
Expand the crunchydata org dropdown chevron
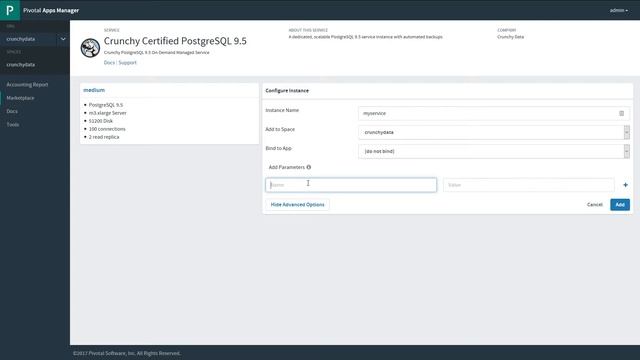63,39
